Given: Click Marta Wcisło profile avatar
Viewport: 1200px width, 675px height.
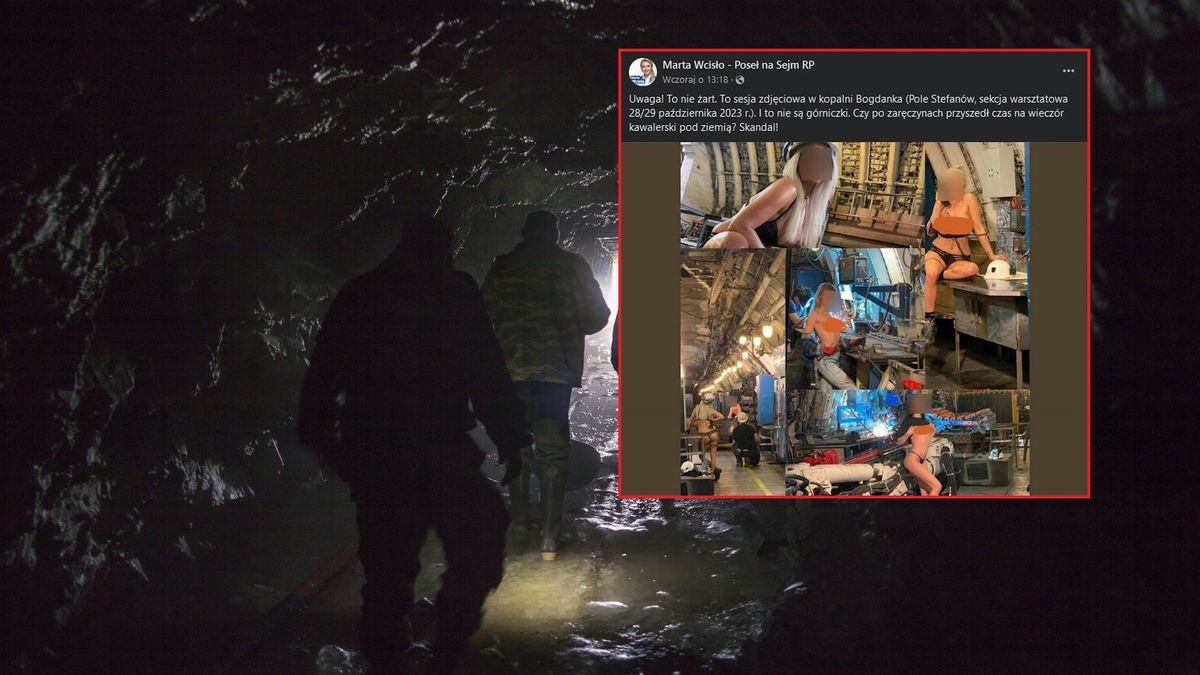Looking at the screenshot, I should point(642,71).
